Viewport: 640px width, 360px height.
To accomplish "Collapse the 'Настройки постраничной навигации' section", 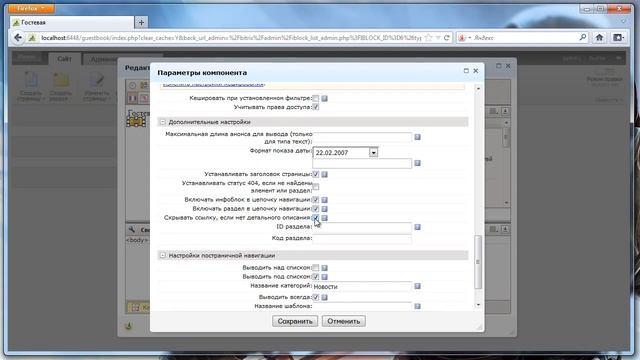I will click(163, 256).
